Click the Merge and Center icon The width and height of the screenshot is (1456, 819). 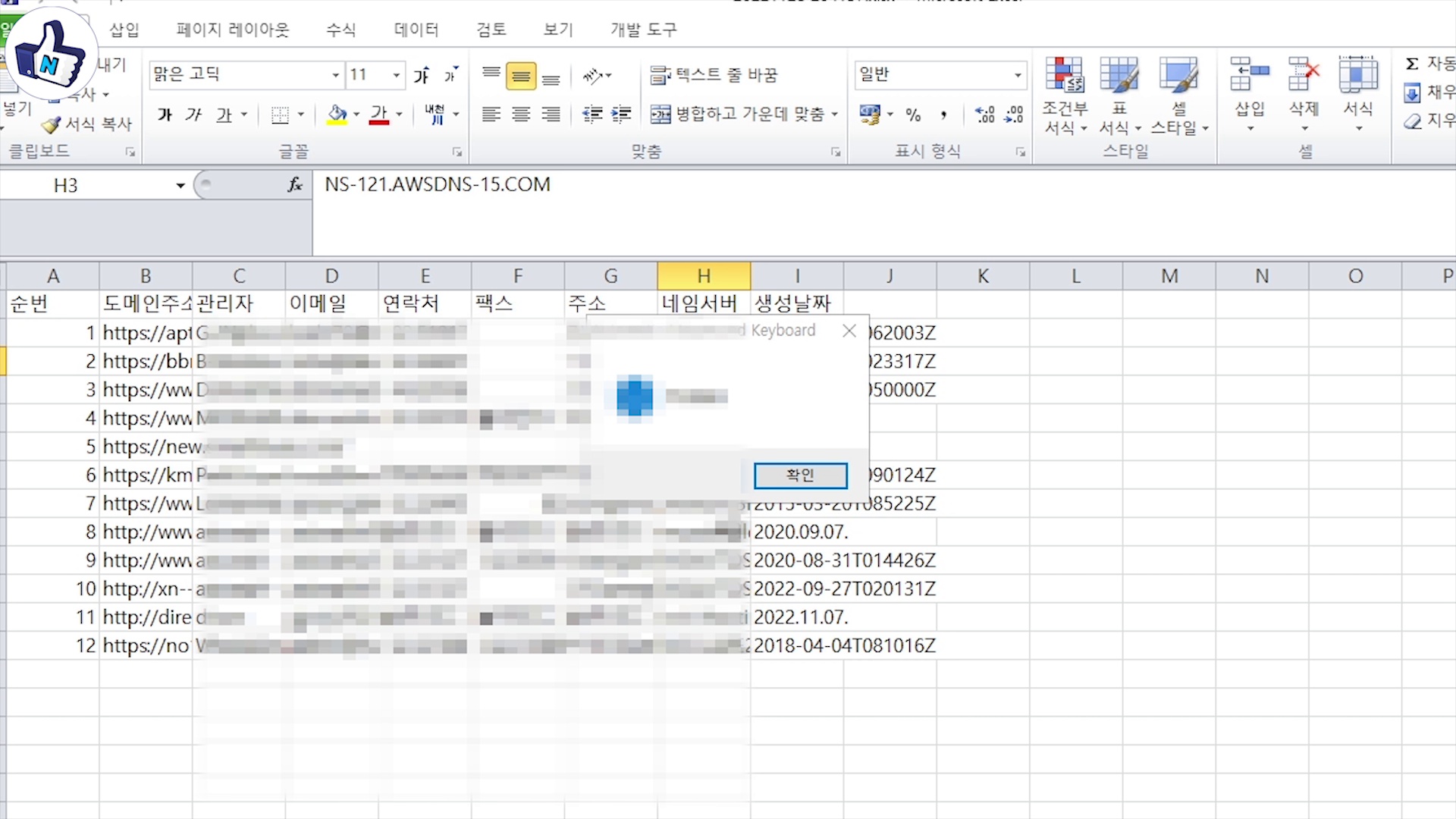coord(661,115)
